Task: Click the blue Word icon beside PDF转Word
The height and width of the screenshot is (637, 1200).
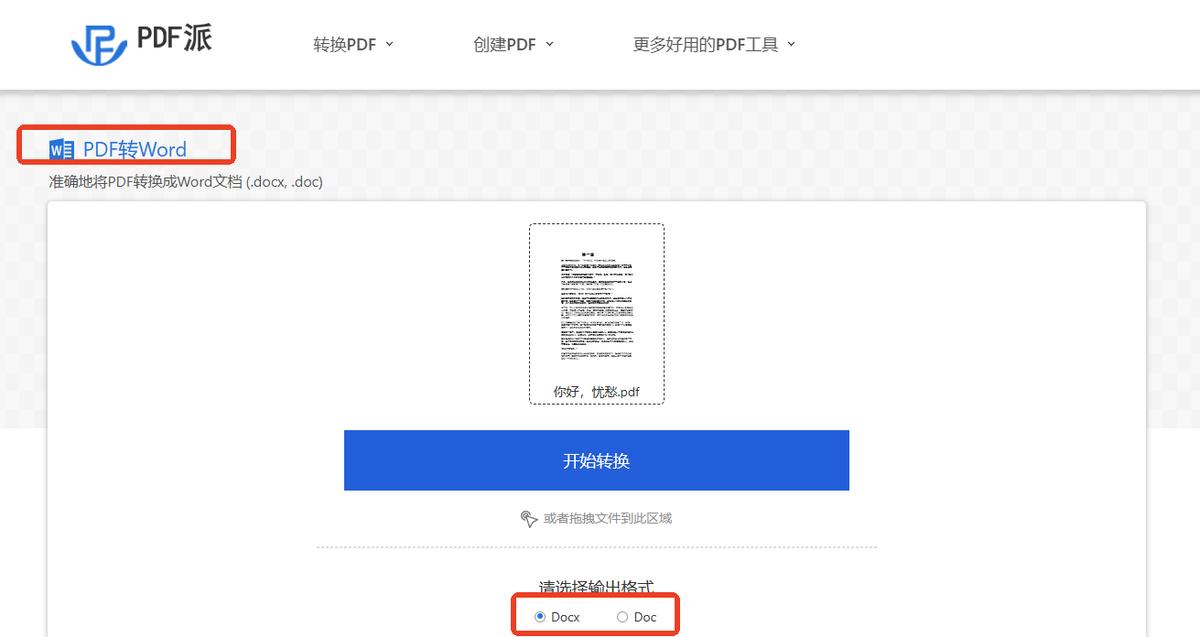Action: (x=61, y=150)
